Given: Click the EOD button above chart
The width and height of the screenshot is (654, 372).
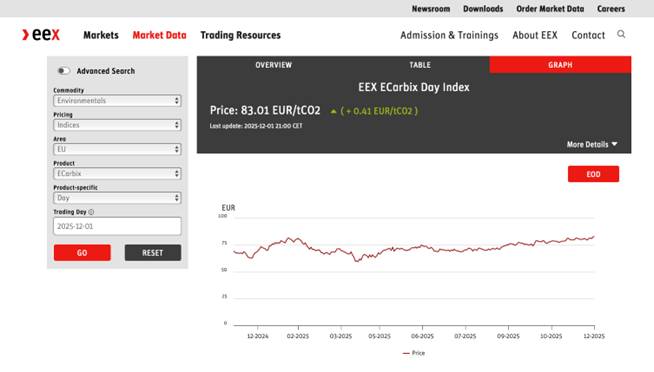Looking at the screenshot, I should coord(593,174).
